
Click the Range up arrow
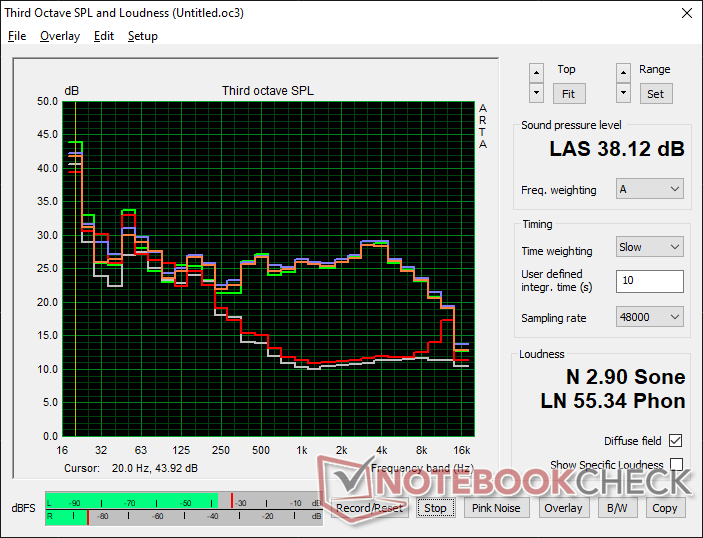pos(623,73)
